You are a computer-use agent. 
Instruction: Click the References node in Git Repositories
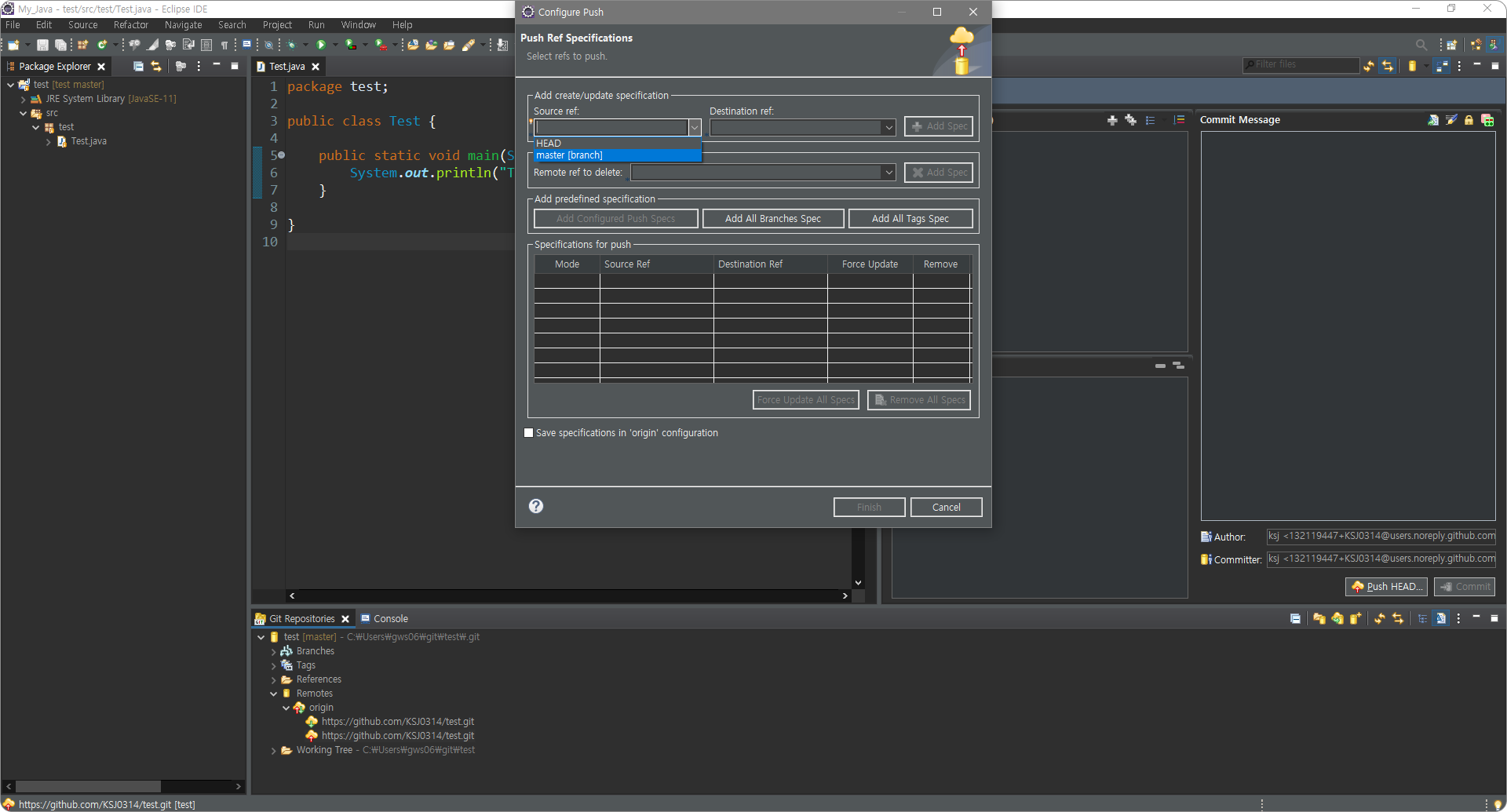(319, 679)
